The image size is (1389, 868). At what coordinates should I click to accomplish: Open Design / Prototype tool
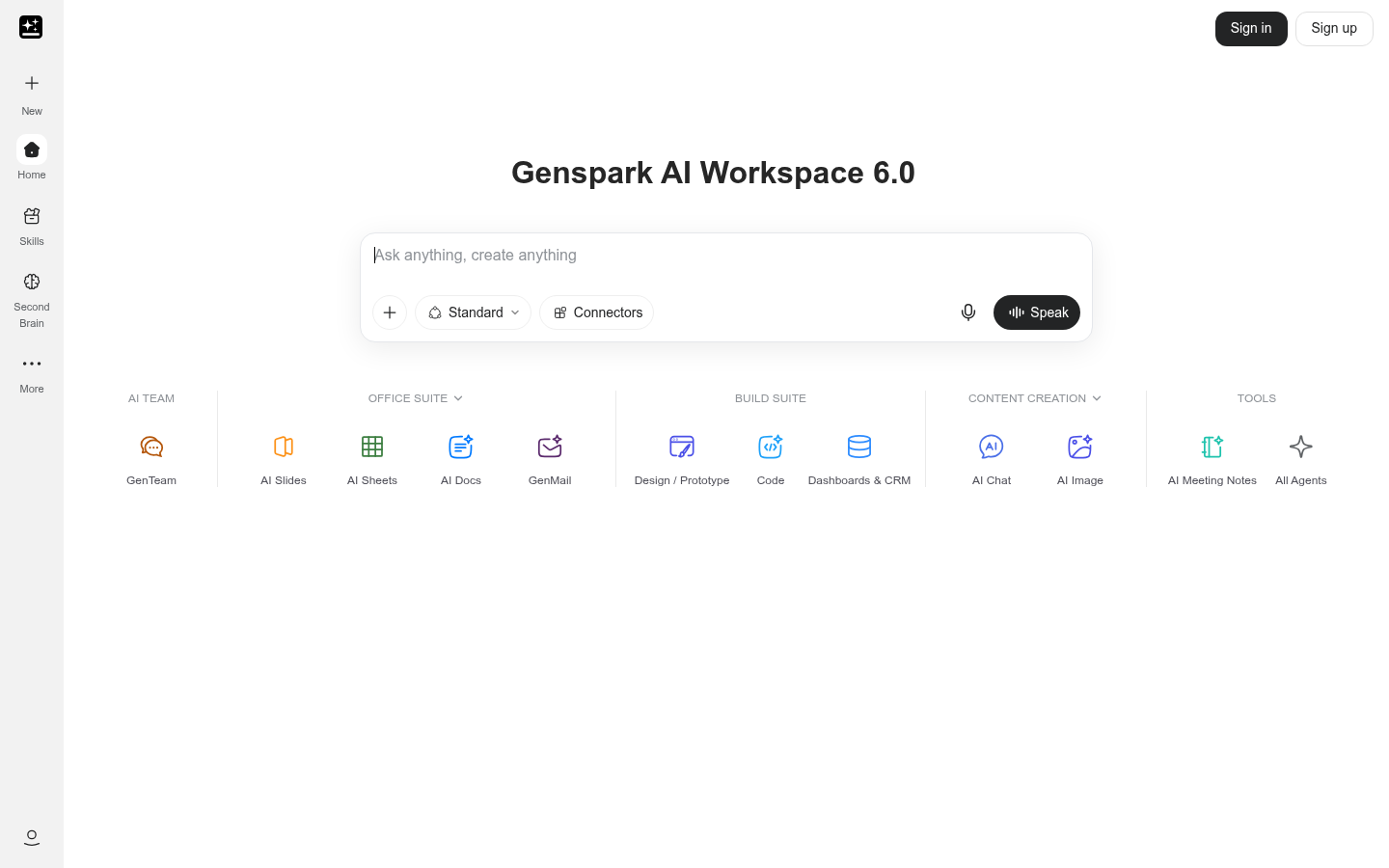click(682, 459)
